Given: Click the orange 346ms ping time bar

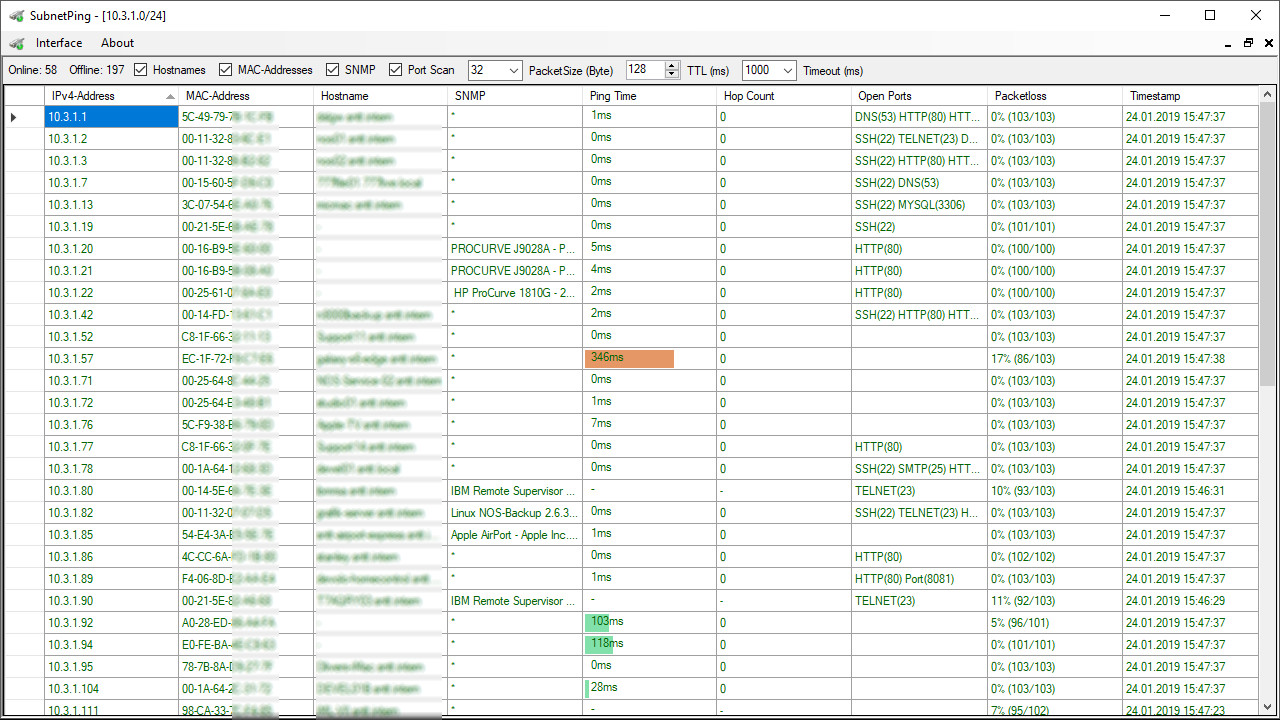Looking at the screenshot, I should (629, 358).
